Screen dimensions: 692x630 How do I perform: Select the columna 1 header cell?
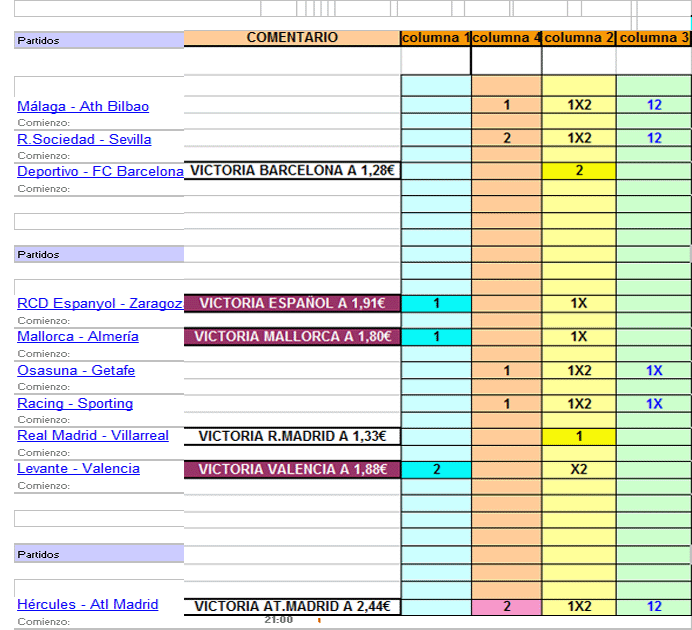point(436,38)
